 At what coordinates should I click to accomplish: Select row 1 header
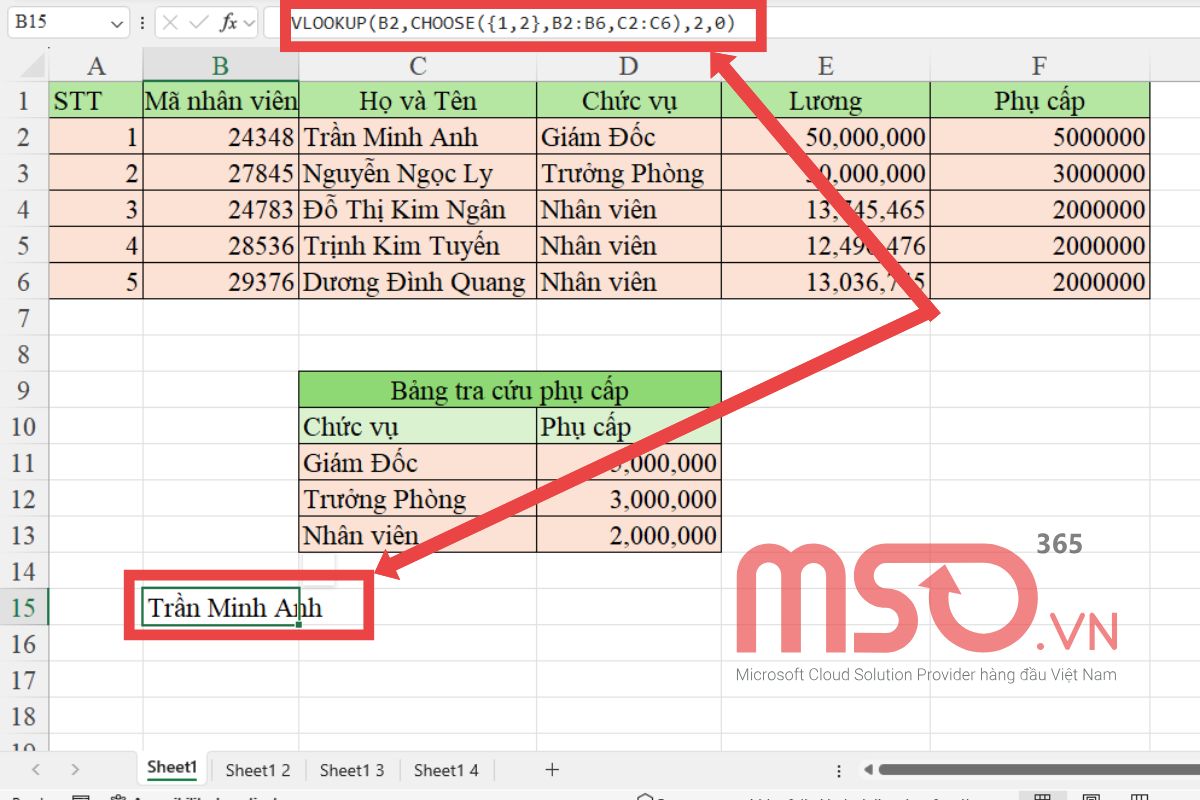24,101
